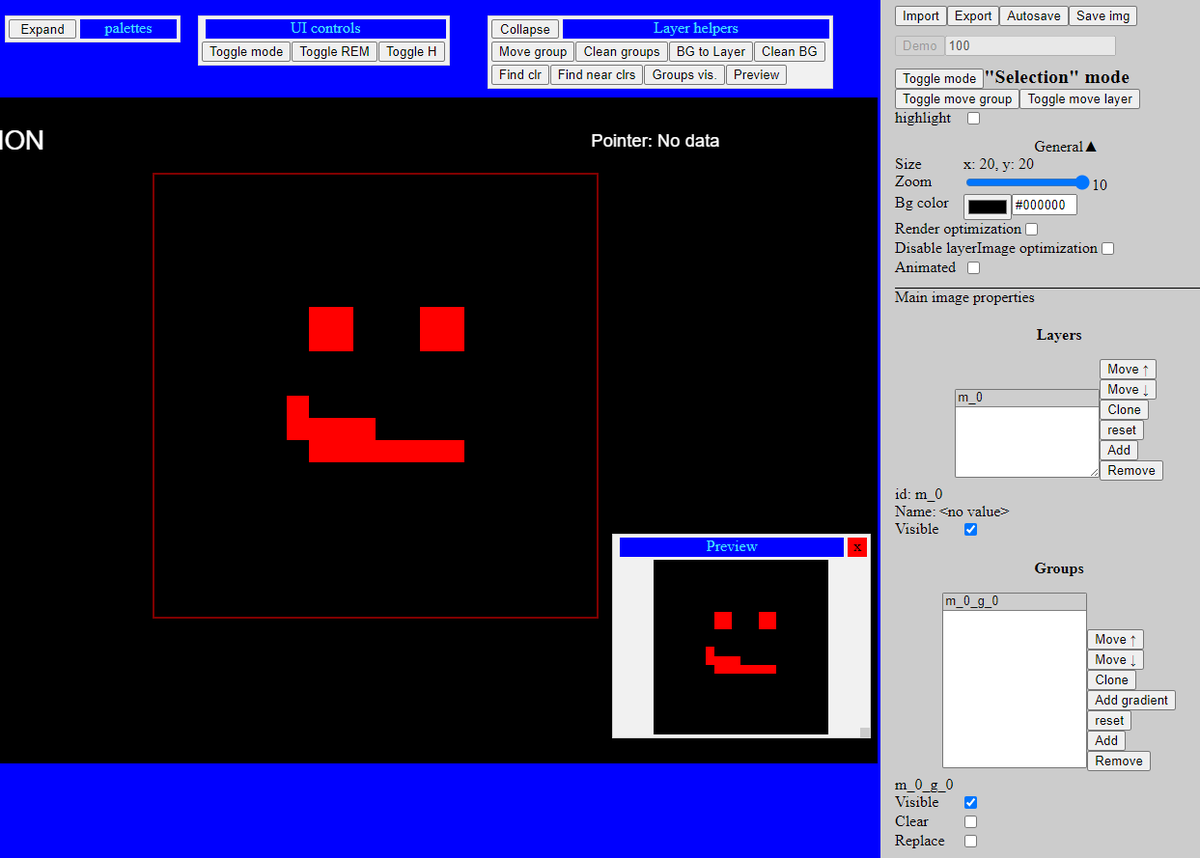Click Add gradient button
This screenshot has height=858, width=1200.
click(x=1131, y=700)
